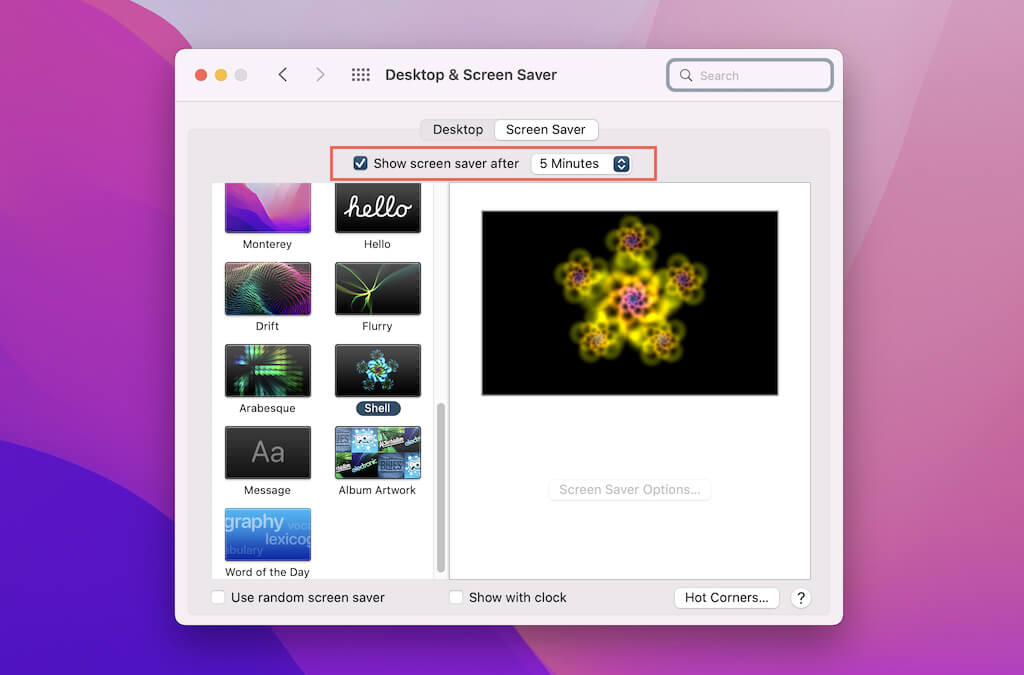Click the Shell screen saver thumbnail

click(377, 371)
